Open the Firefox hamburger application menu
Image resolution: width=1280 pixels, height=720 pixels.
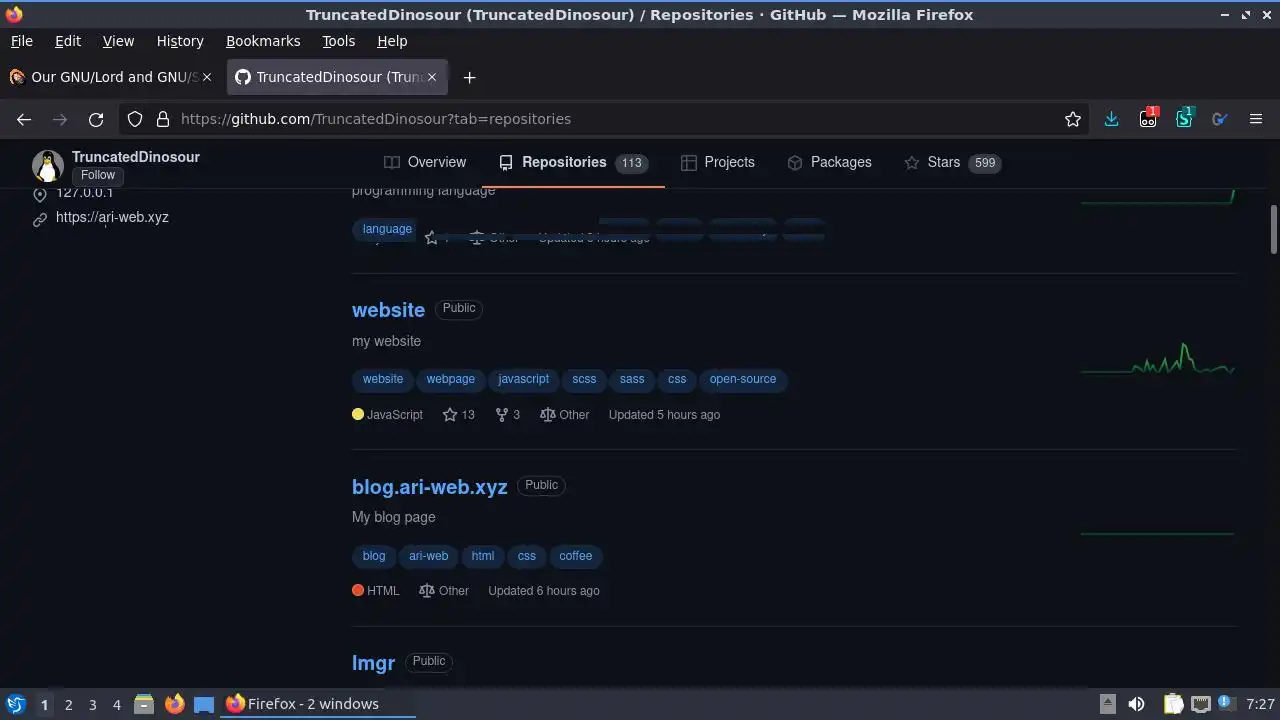tap(1256, 119)
